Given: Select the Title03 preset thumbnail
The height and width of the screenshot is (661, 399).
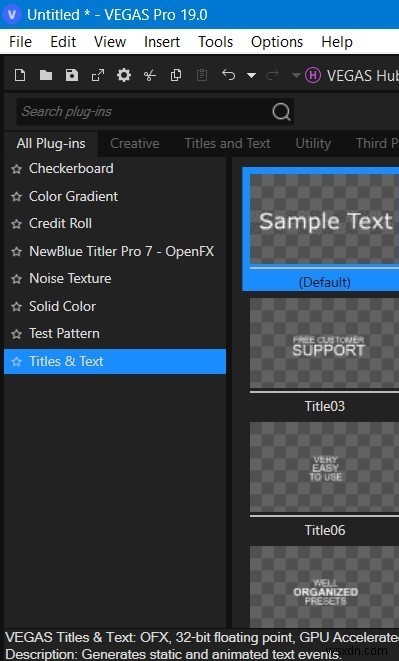Looking at the screenshot, I should coord(324,343).
